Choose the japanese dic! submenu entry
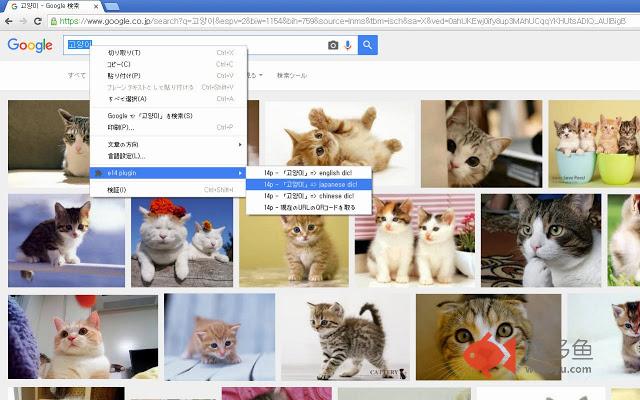 coord(308,184)
